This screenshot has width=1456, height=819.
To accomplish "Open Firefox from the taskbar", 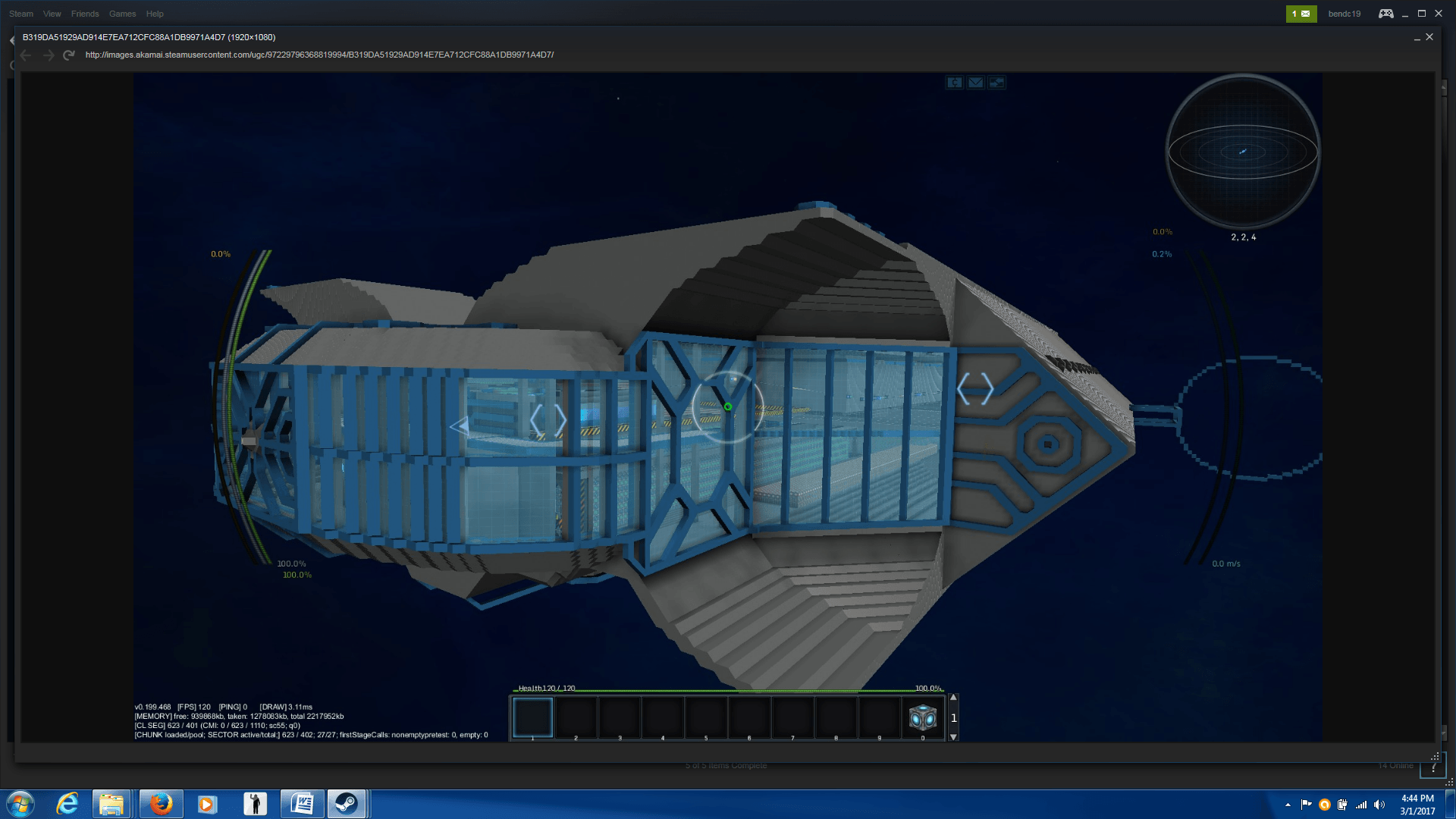I will [161, 804].
